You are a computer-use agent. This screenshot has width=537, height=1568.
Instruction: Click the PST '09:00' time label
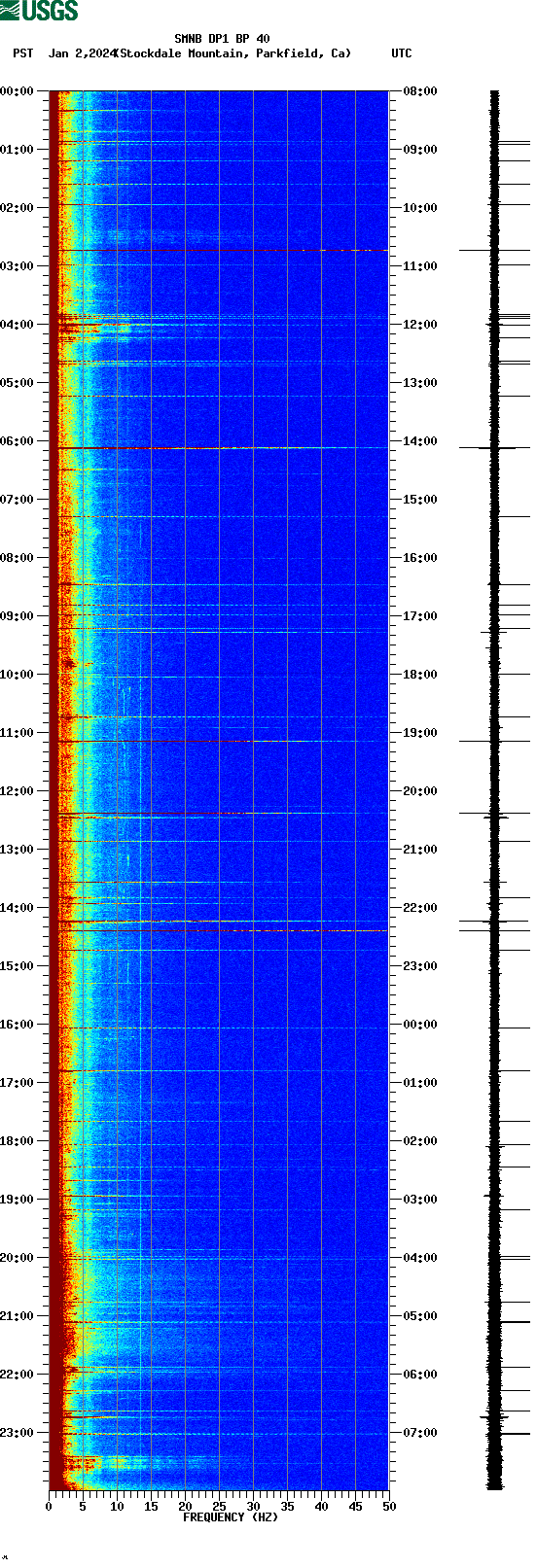point(18,616)
